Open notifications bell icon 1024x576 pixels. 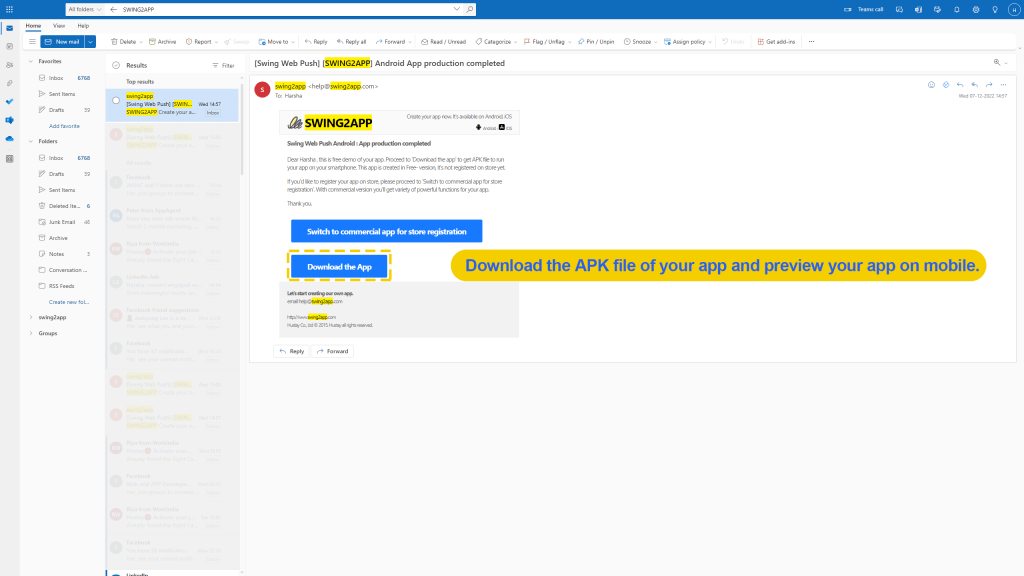pos(957,9)
